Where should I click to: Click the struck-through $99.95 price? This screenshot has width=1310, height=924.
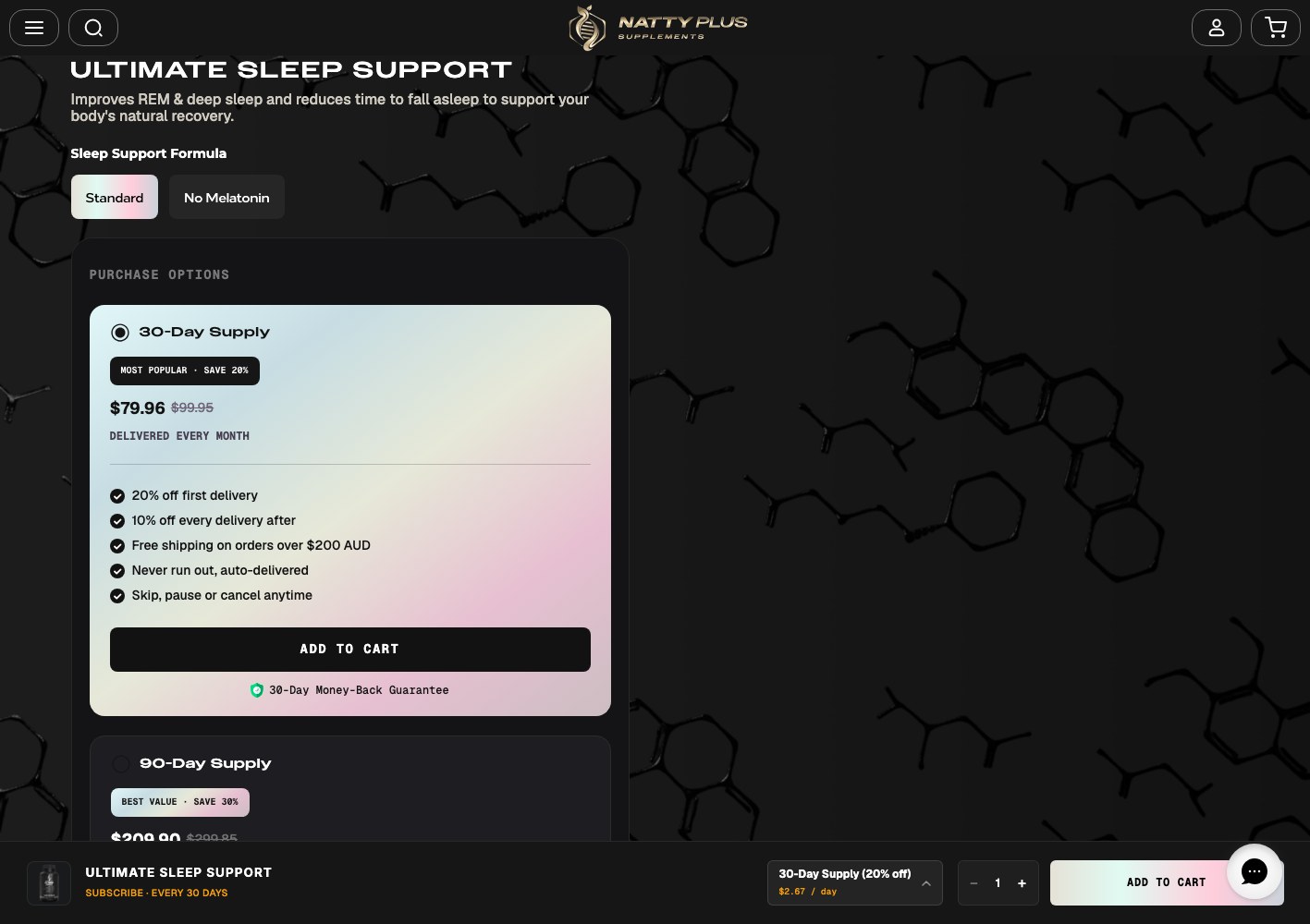[x=192, y=407]
